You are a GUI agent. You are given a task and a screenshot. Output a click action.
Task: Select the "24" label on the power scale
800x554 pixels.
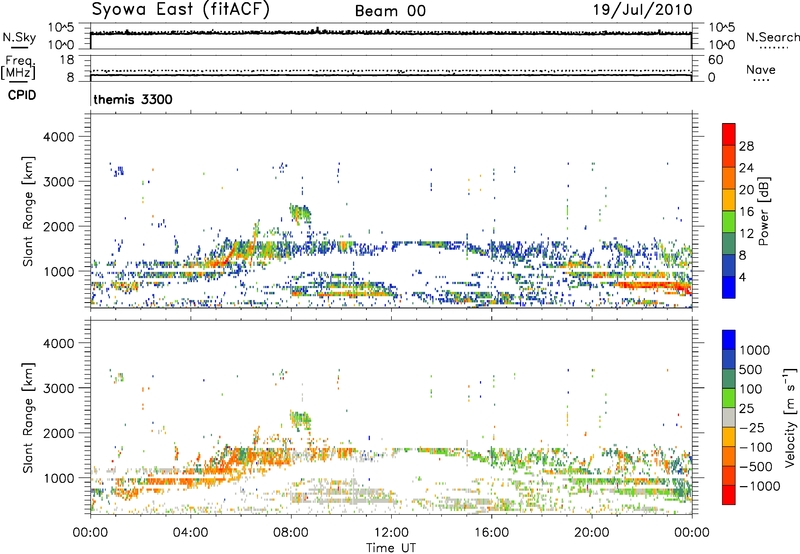click(x=746, y=168)
